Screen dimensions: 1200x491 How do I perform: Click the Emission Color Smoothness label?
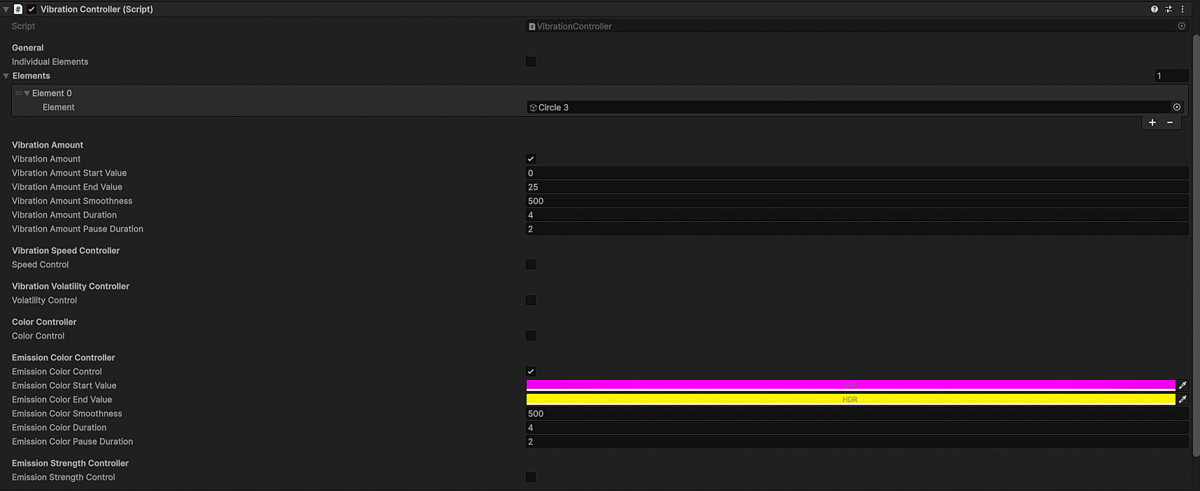[67, 413]
